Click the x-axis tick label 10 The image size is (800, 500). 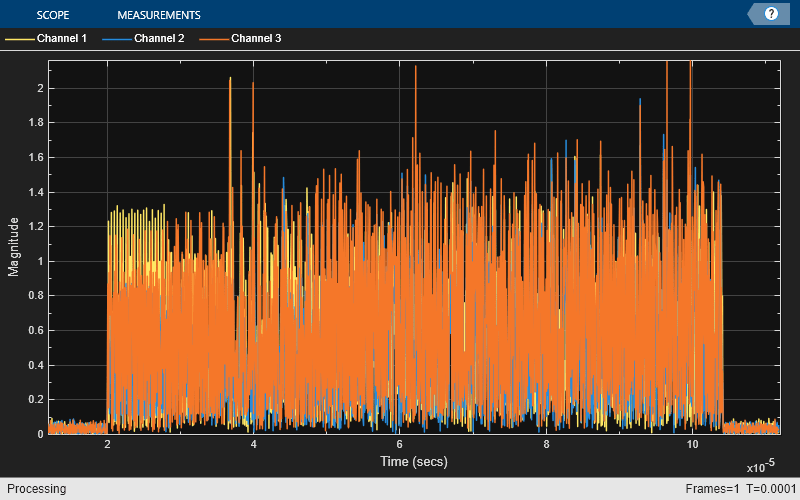click(692, 444)
